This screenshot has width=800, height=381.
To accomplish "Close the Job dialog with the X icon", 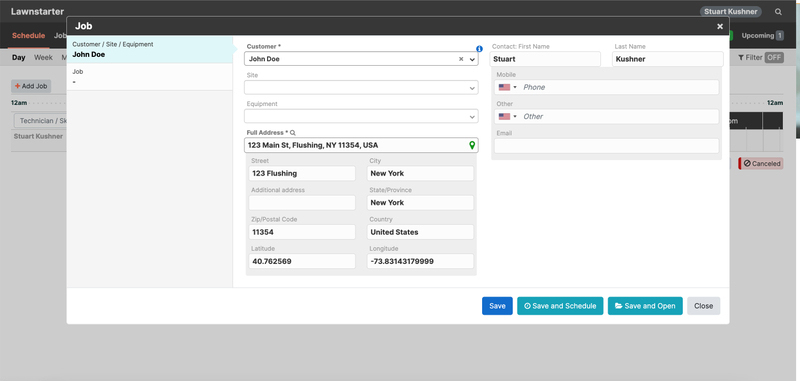I will [x=719, y=27].
